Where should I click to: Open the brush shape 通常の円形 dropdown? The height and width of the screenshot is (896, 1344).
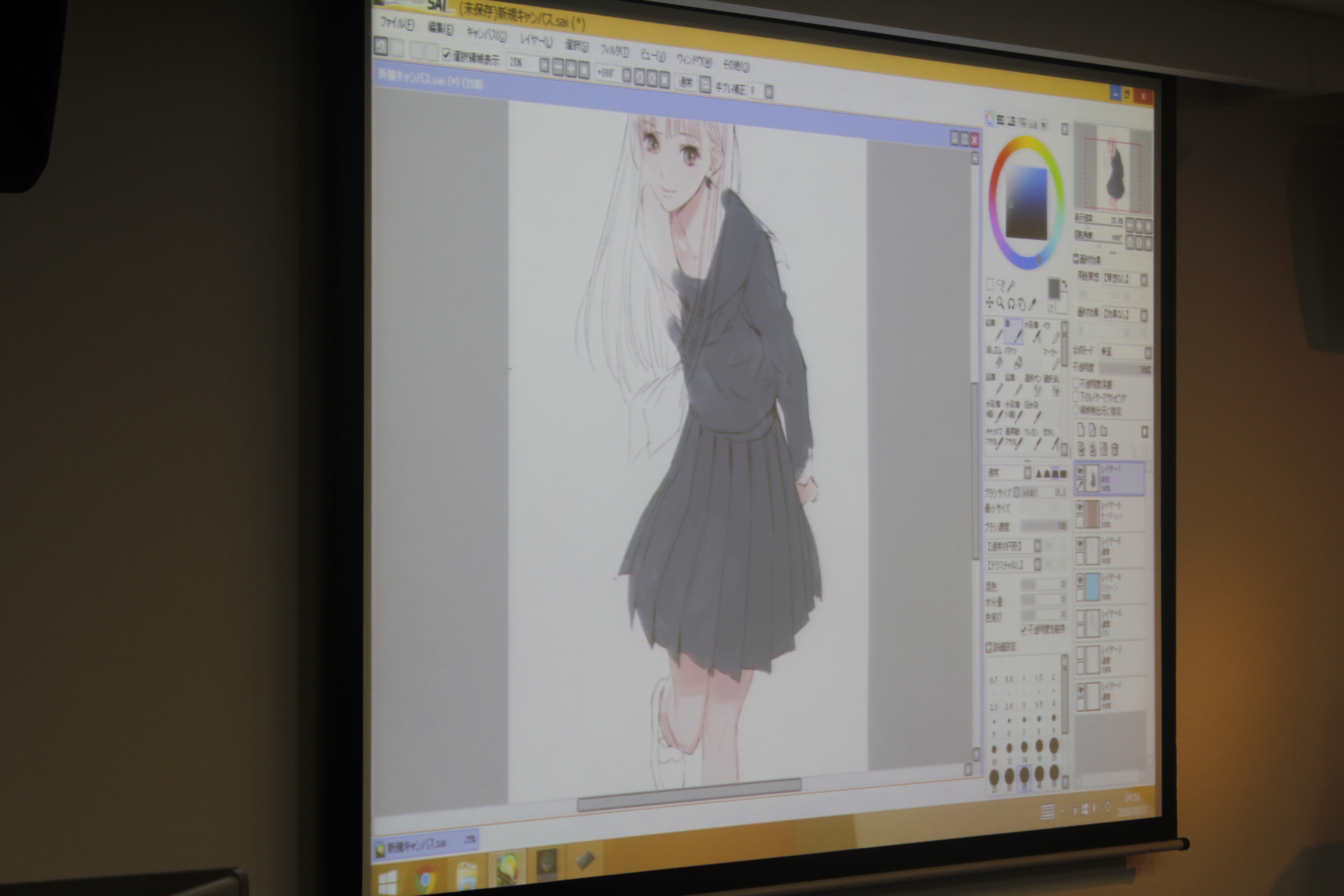tap(1037, 546)
